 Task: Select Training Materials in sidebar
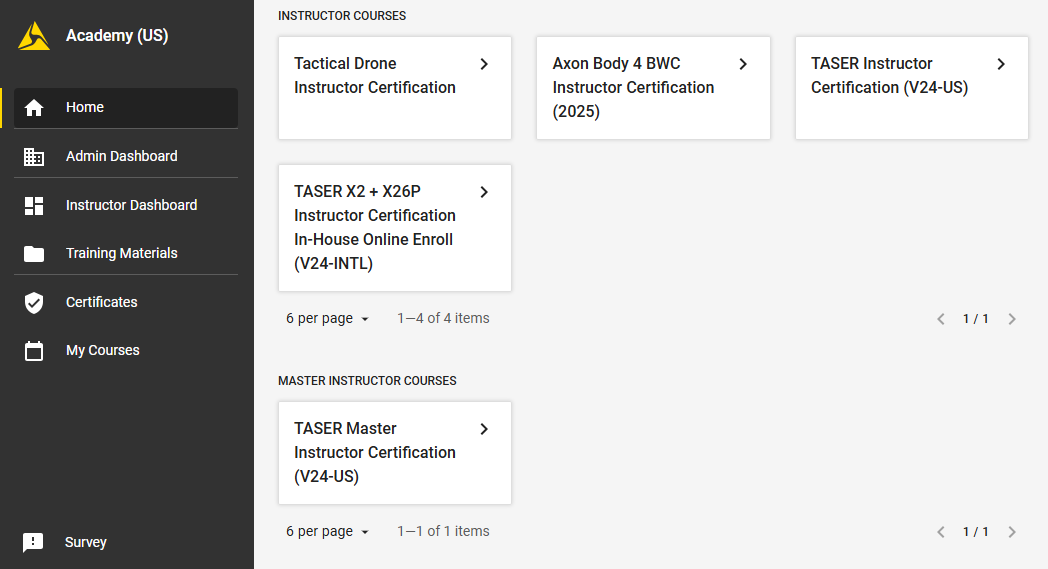pyautogui.click(x=122, y=254)
